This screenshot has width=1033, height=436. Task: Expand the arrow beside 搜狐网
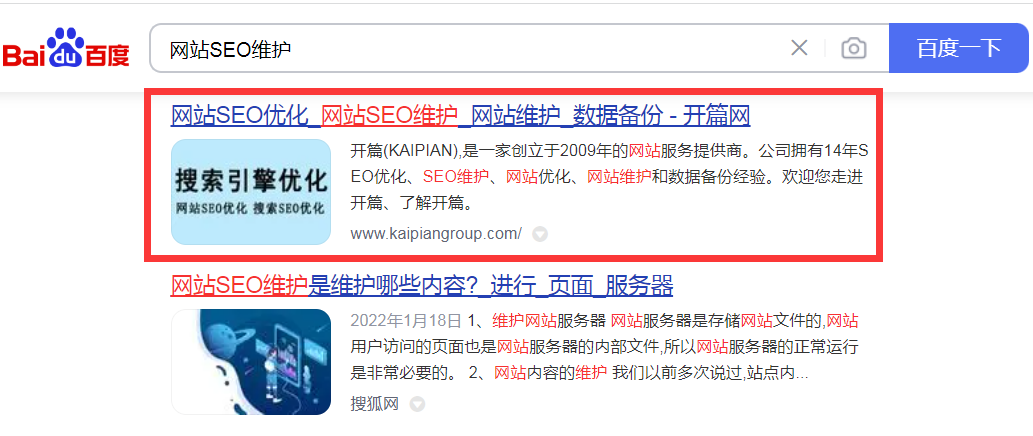coord(417,404)
